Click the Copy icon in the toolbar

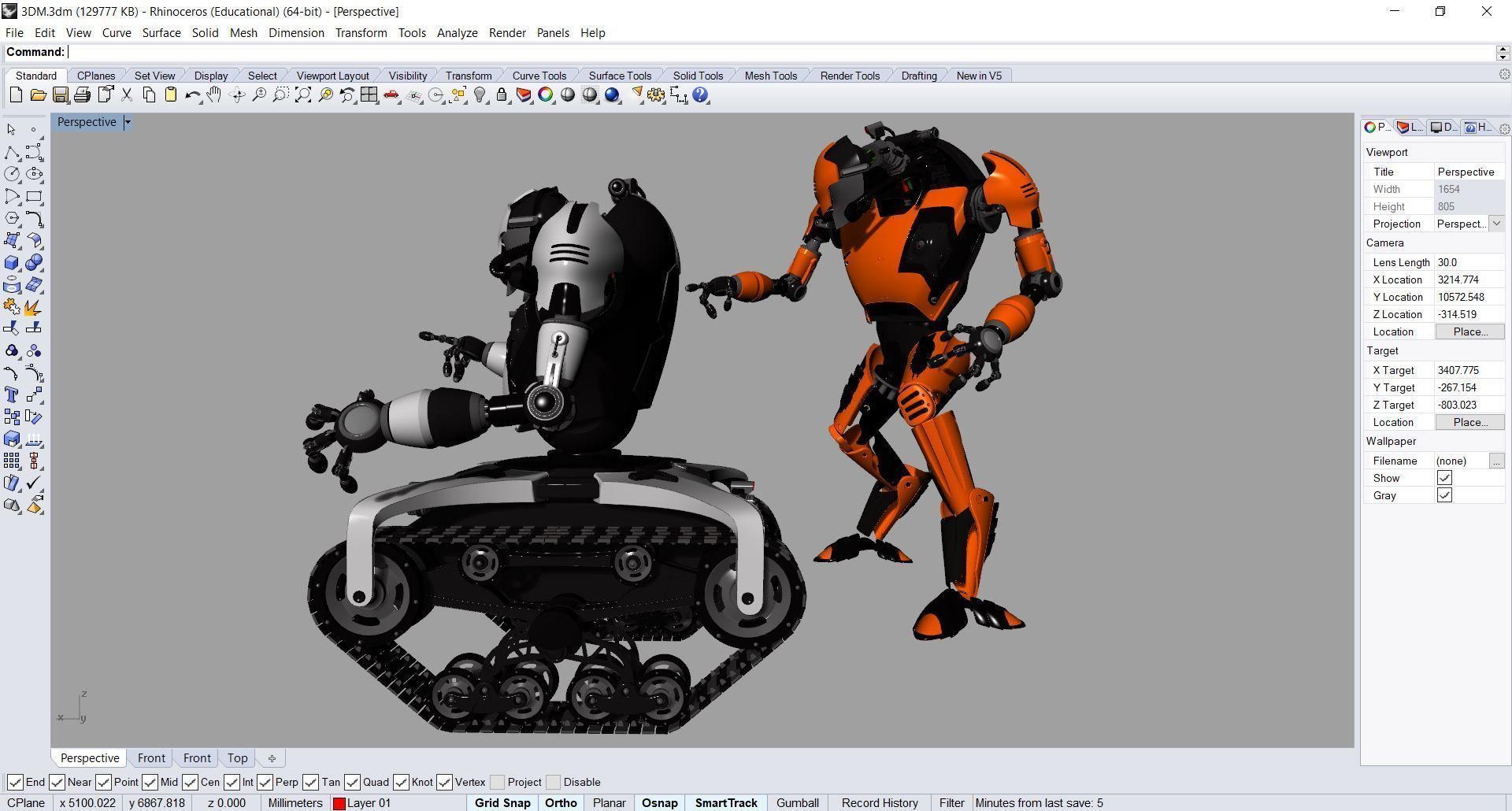point(149,95)
